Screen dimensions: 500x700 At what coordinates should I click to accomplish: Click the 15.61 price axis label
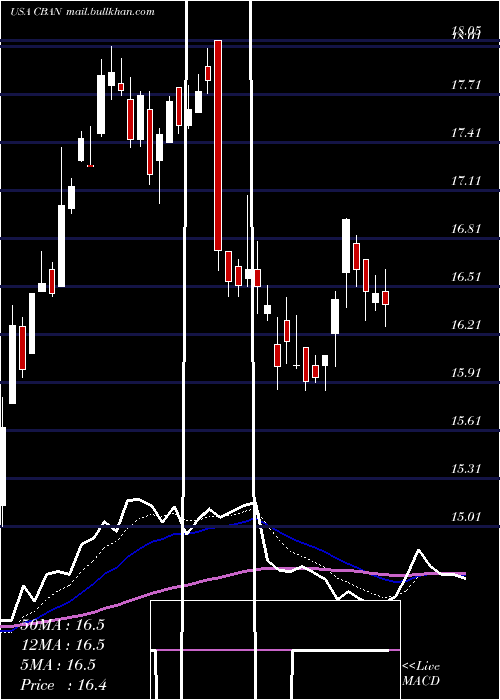point(466,421)
